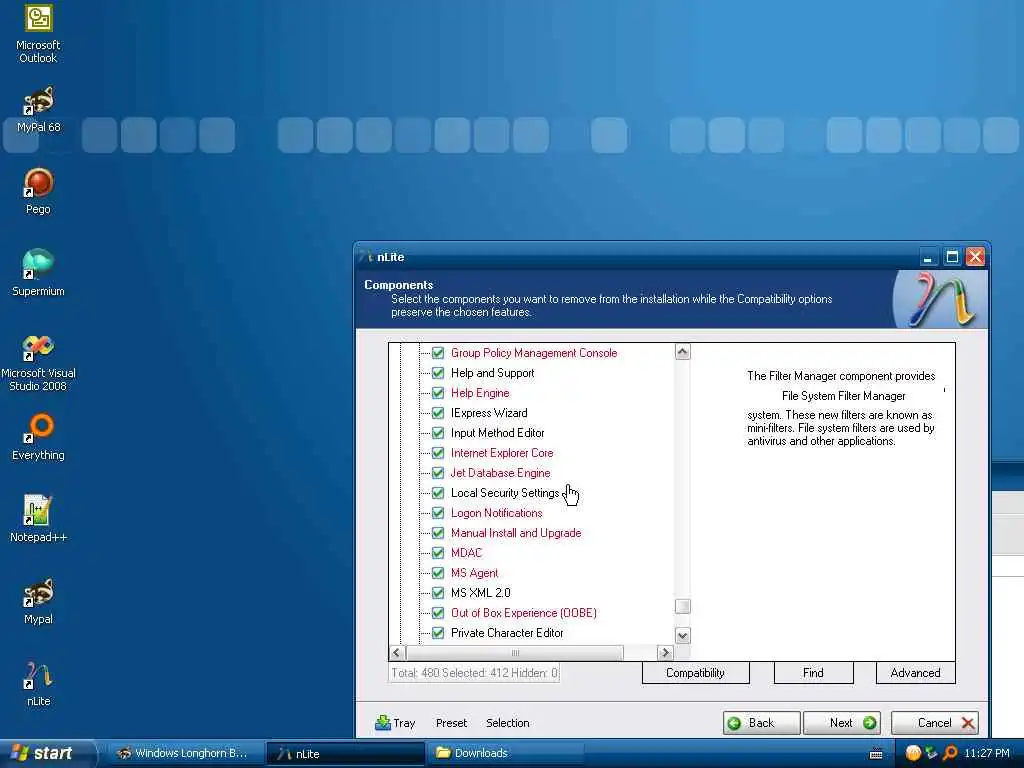Select the 'Jet Database Engine' label
Viewport: 1024px width, 768px height.
500,473
